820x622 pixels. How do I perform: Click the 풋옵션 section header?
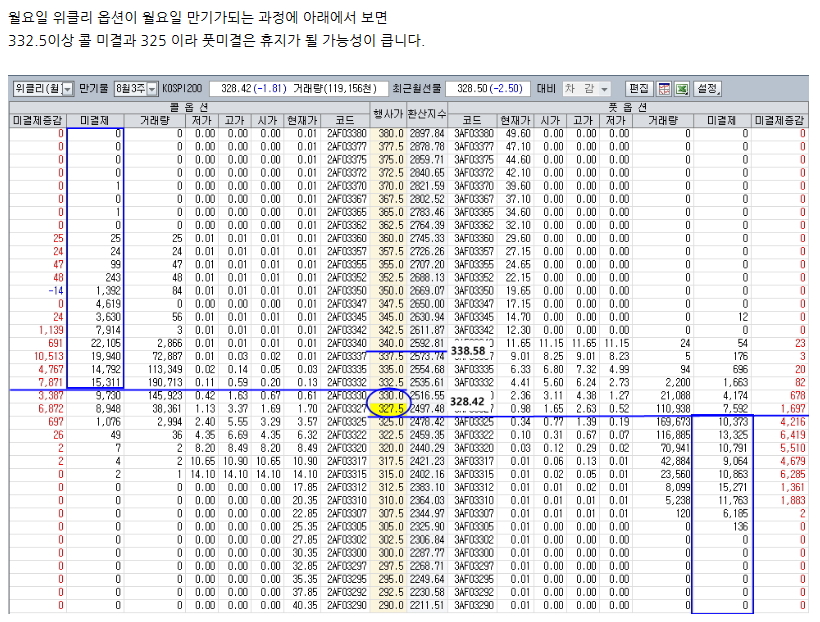(627, 105)
